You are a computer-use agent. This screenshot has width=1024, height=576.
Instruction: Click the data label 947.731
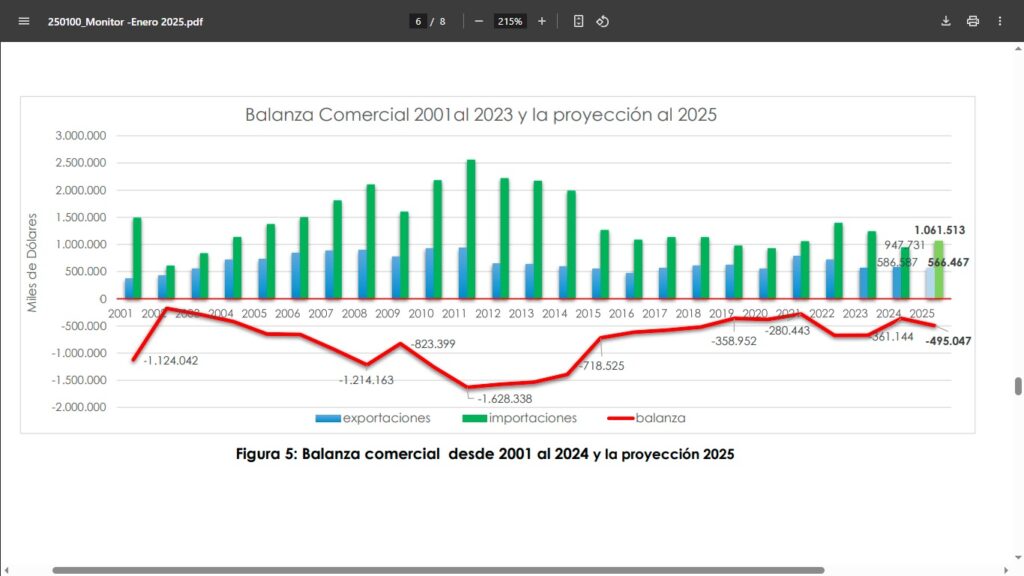(x=904, y=245)
